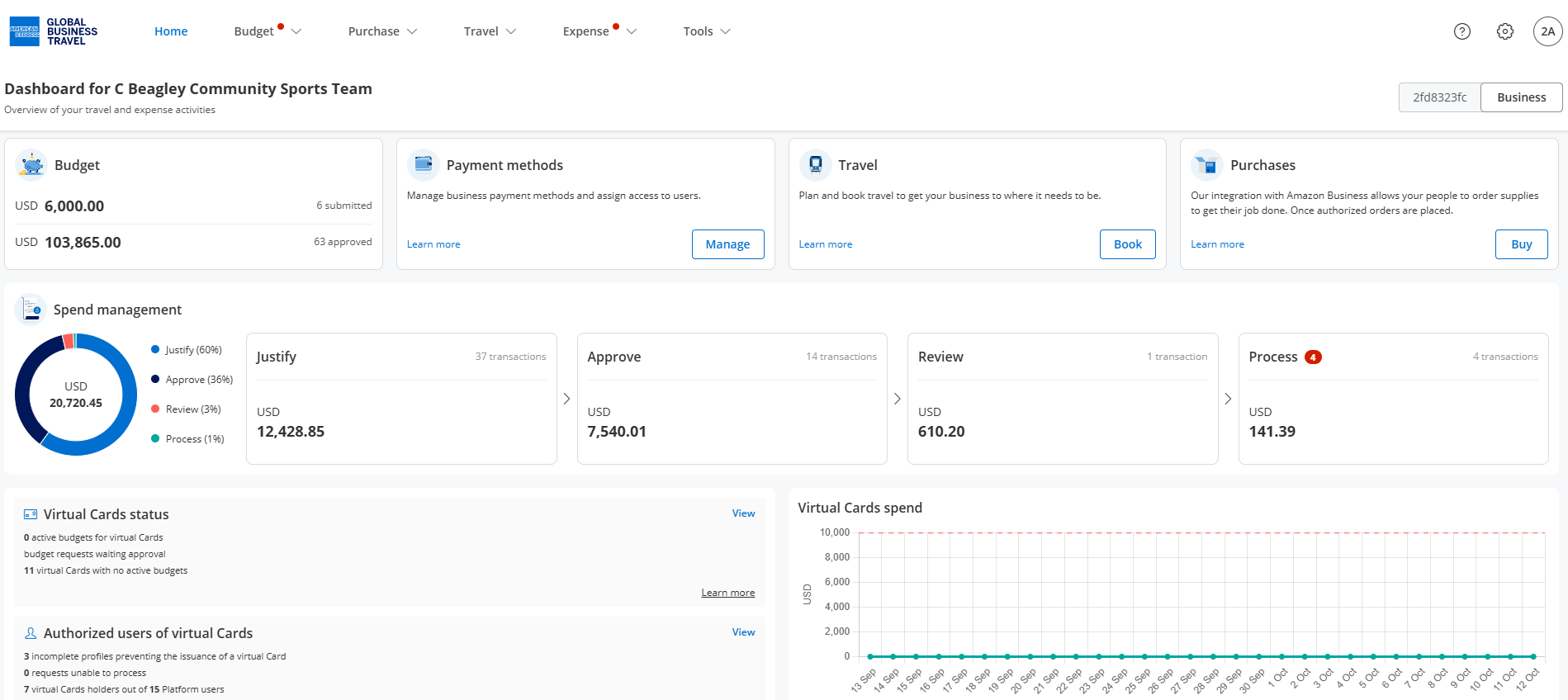Click the arrow between Review and Process
This screenshot has height=700, width=1568.
click(1228, 399)
